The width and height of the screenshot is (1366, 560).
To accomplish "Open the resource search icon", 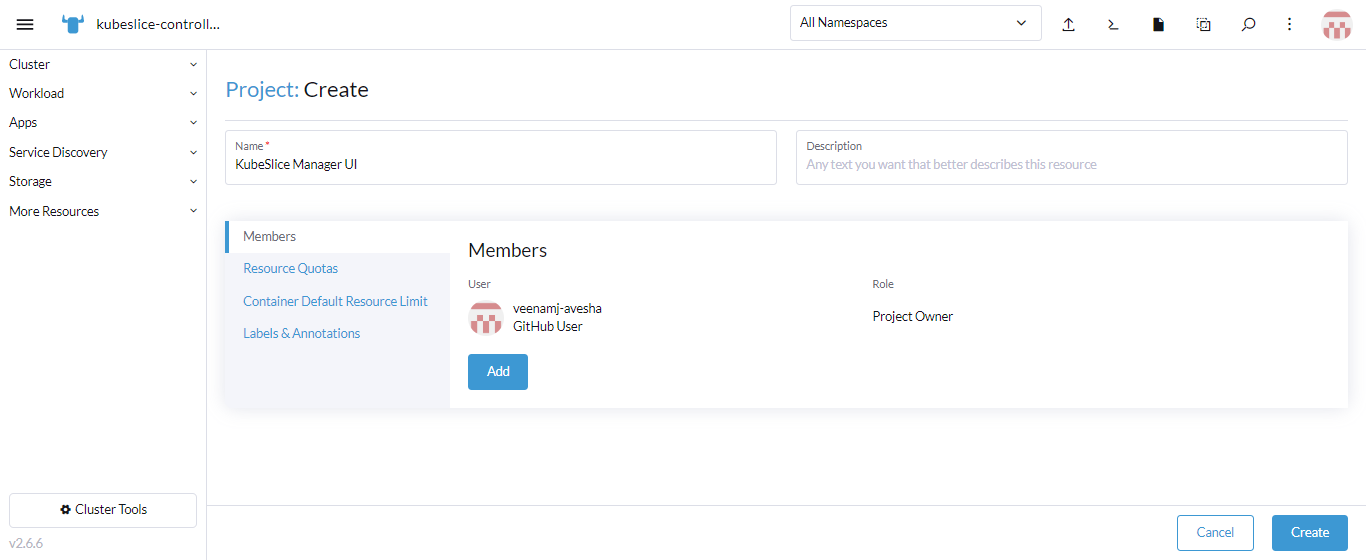I will pyautogui.click(x=1248, y=24).
